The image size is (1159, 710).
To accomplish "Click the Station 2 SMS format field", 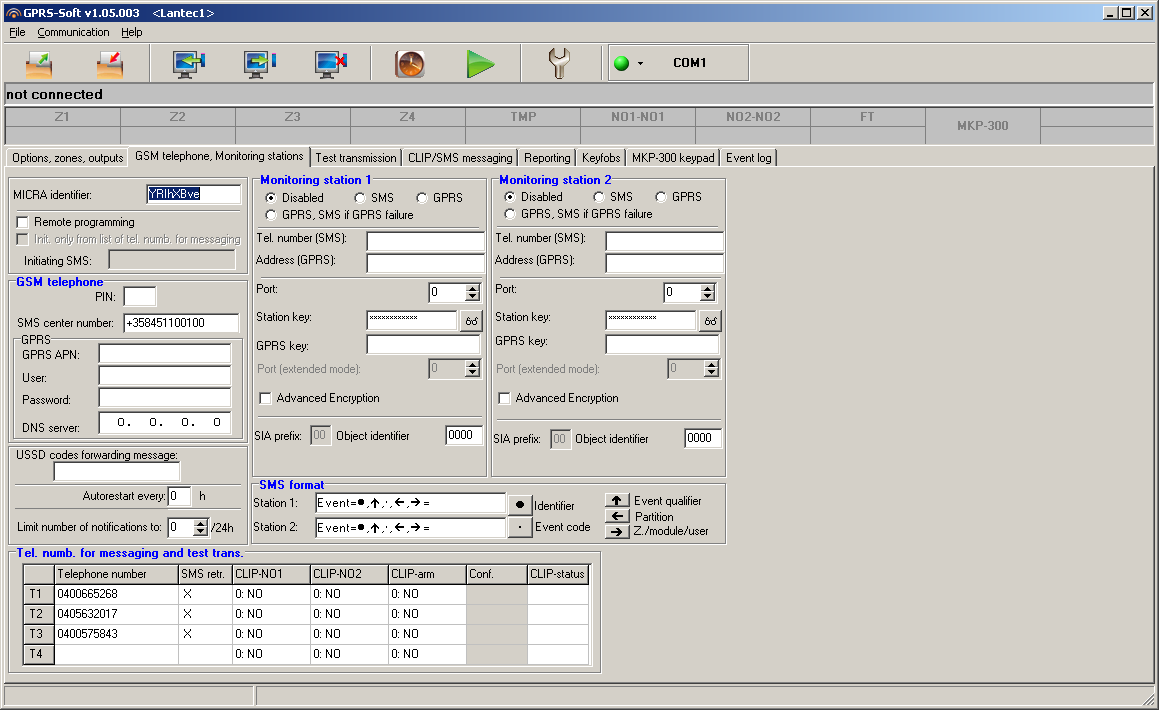I will tap(410, 528).
